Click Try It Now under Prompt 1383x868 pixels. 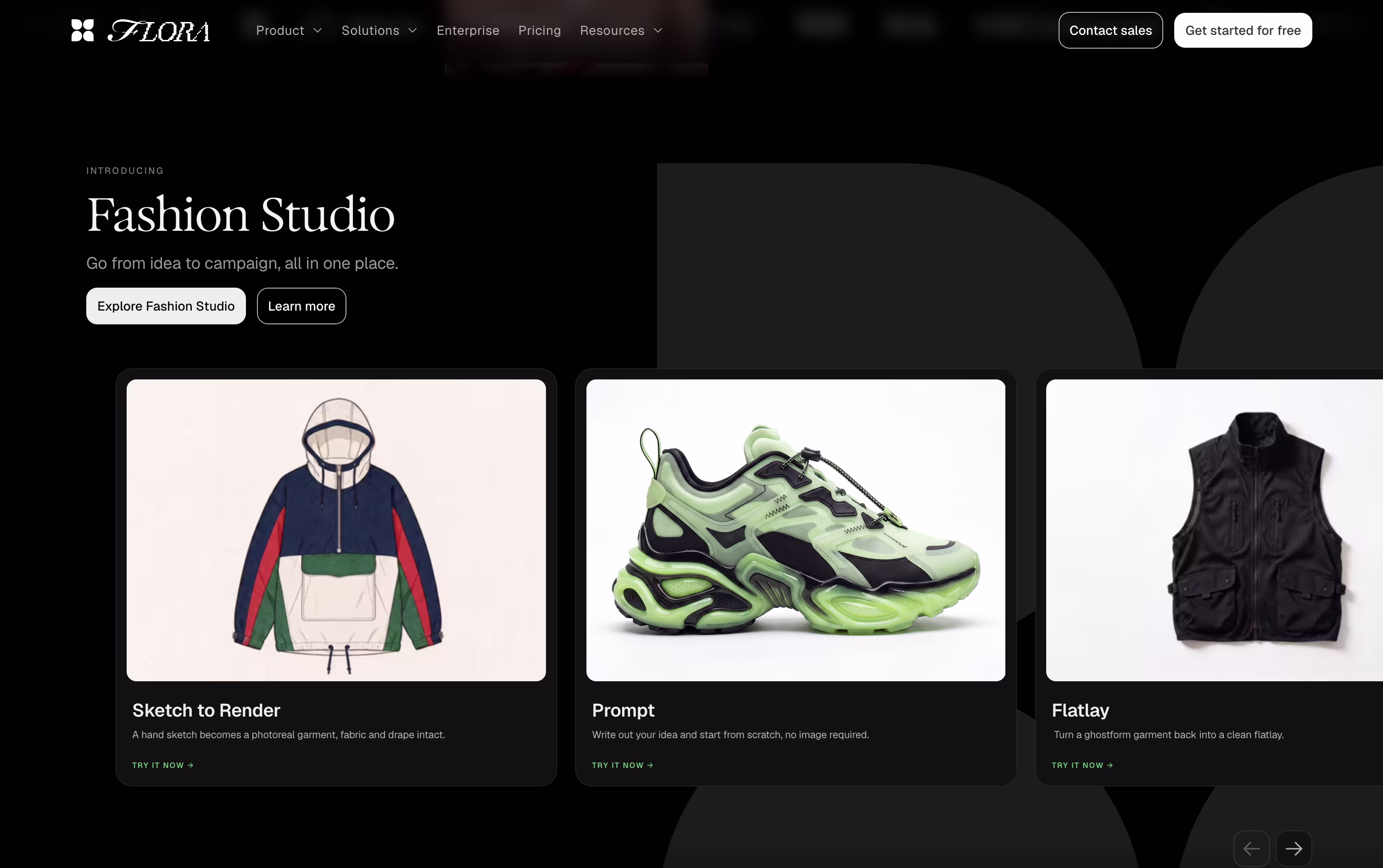pos(623,765)
